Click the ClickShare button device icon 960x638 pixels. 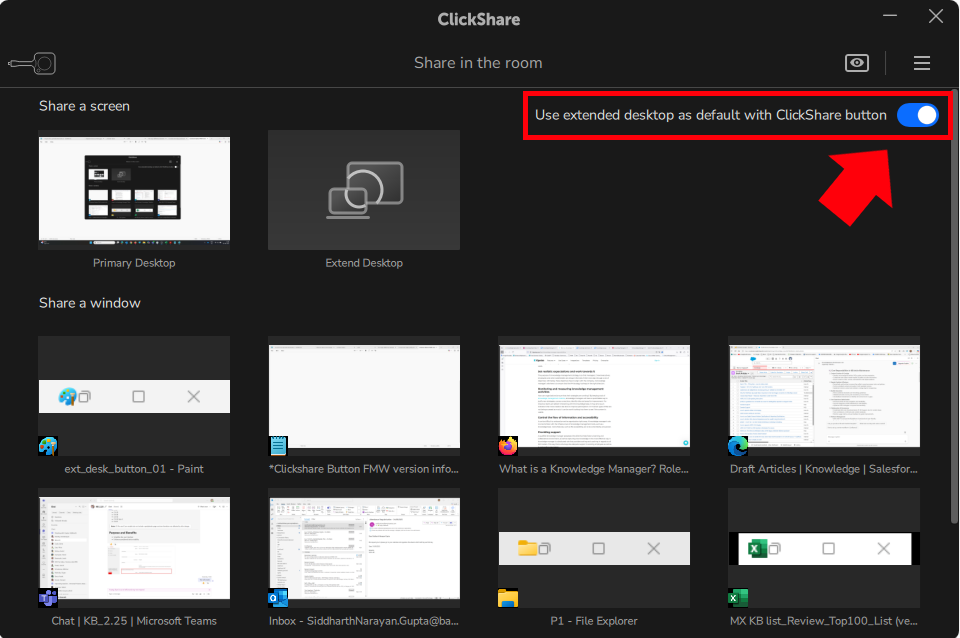pyautogui.click(x=32, y=64)
